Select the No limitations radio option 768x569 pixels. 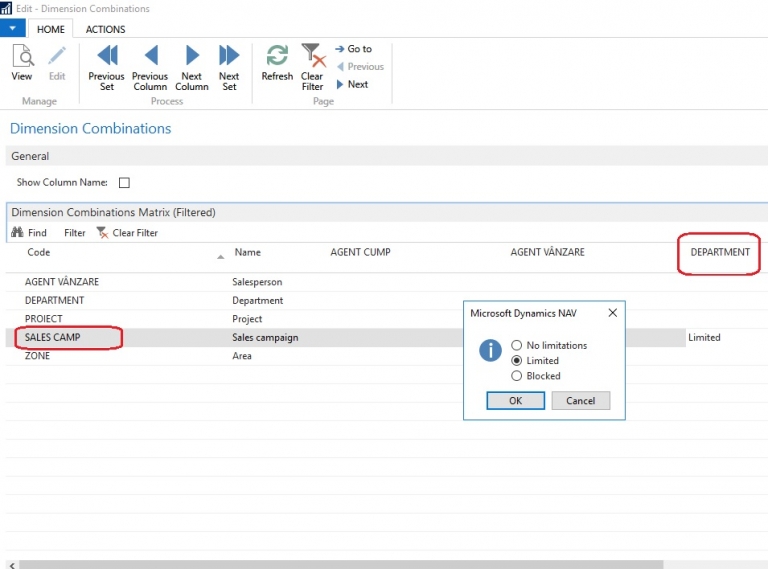(x=517, y=345)
